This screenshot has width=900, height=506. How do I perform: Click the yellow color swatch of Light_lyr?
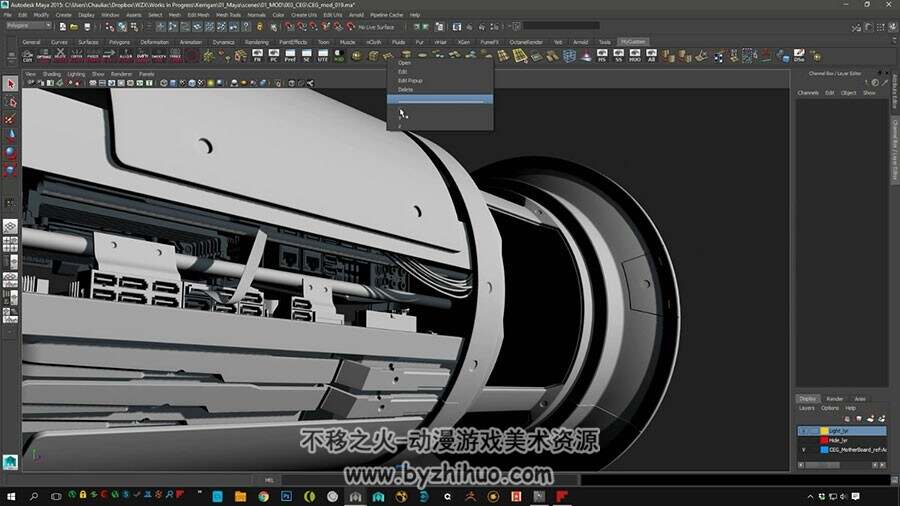[x=824, y=431]
